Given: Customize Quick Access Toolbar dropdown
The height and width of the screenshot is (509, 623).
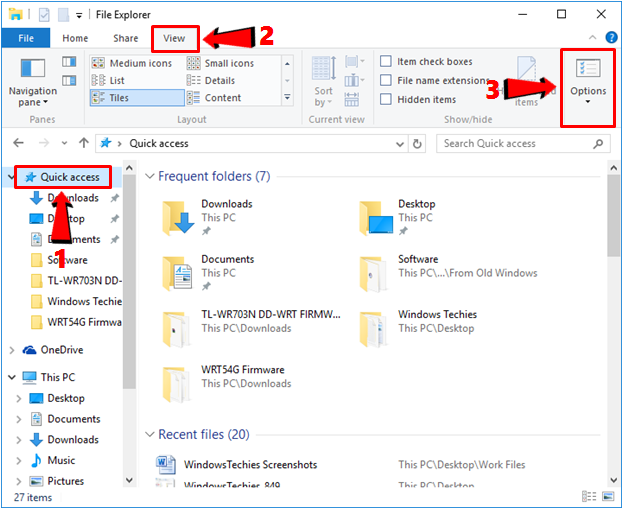Looking at the screenshot, I should pos(79,15).
